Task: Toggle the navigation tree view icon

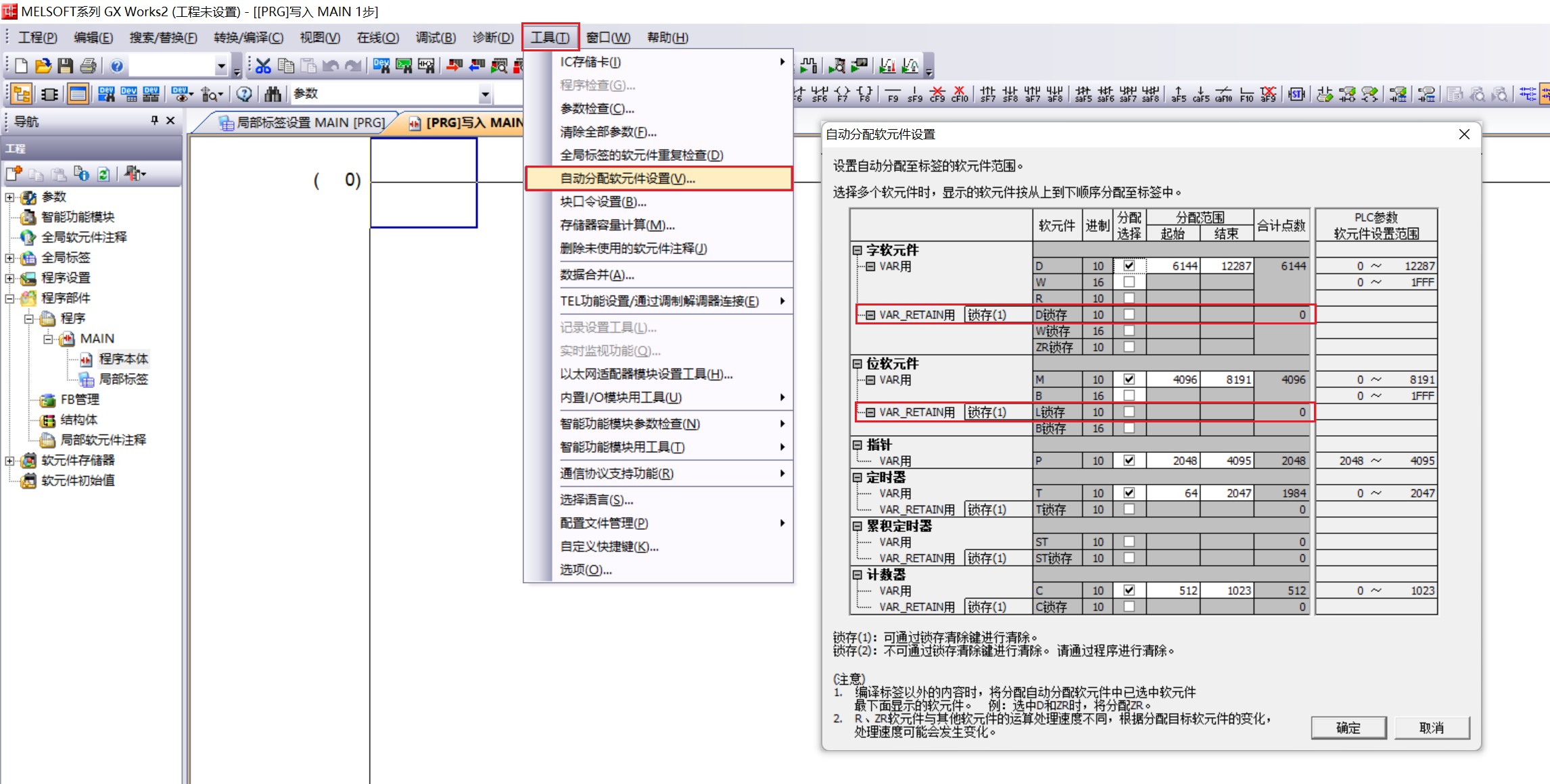Action: click(22, 94)
